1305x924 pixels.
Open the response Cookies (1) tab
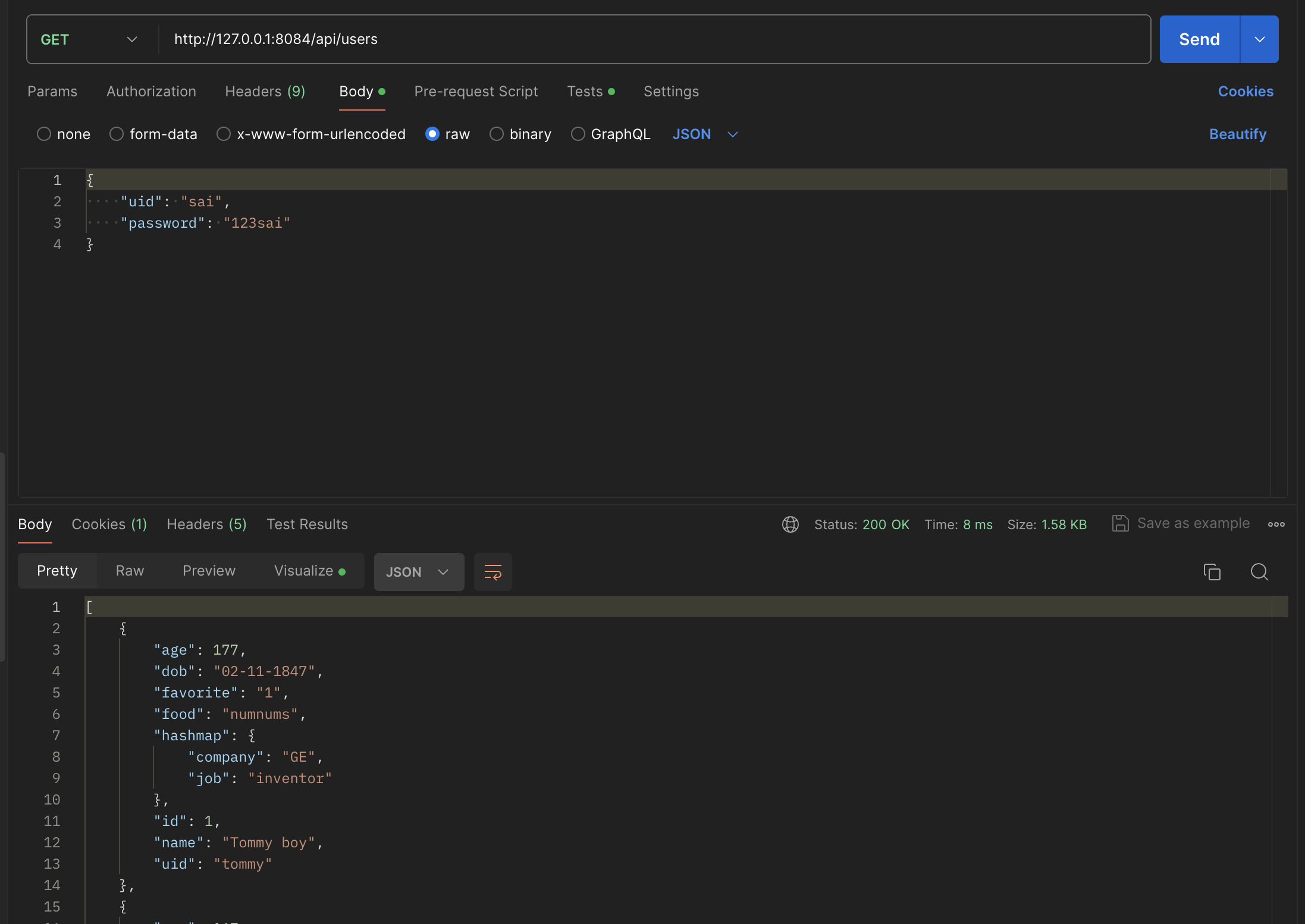coord(109,524)
